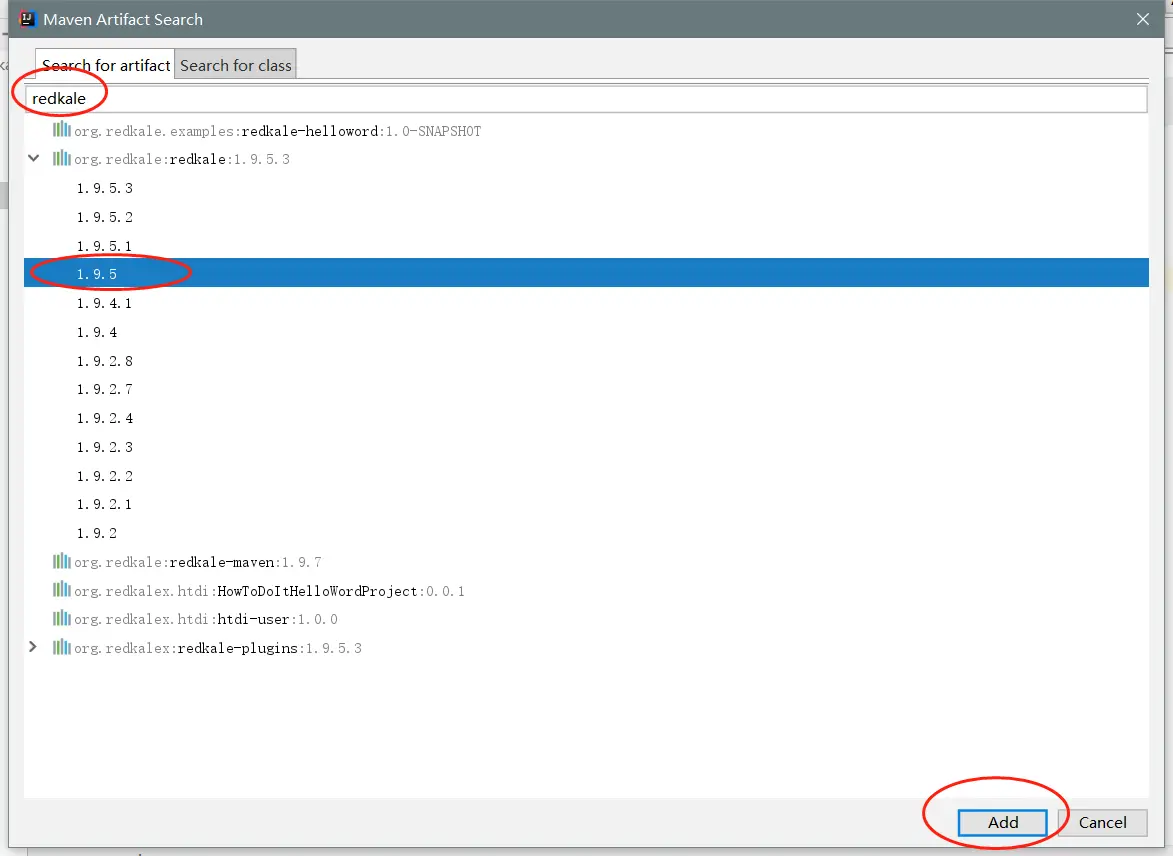This screenshot has width=1173, height=856.
Task: Select version 1.9.4.1
Action: point(104,303)
